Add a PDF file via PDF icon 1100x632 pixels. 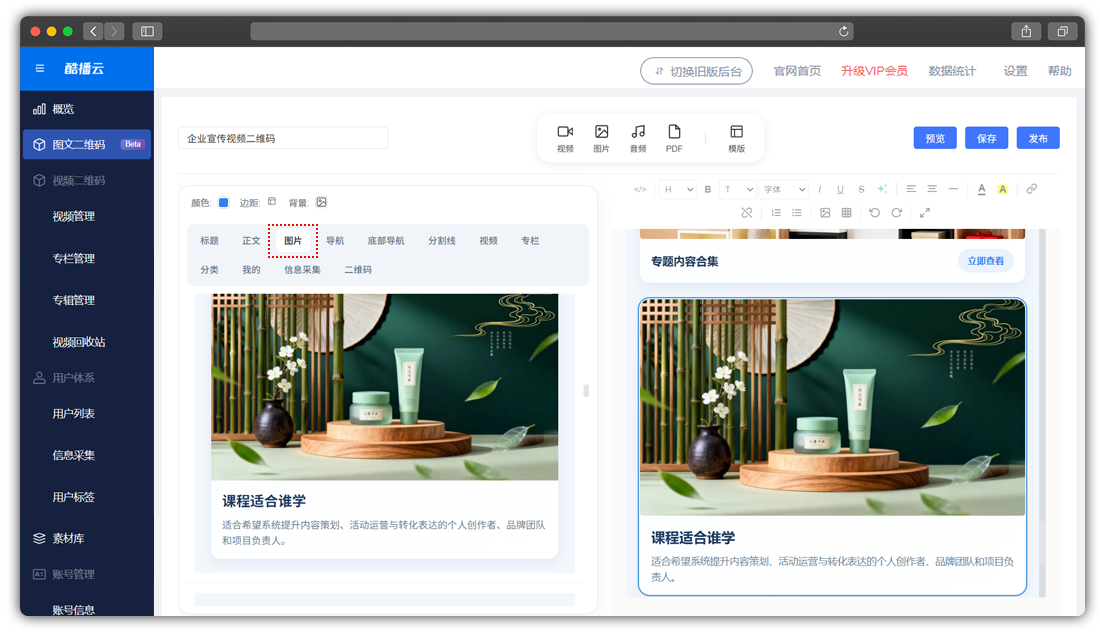pyautogui.click(x=674, y=138)
